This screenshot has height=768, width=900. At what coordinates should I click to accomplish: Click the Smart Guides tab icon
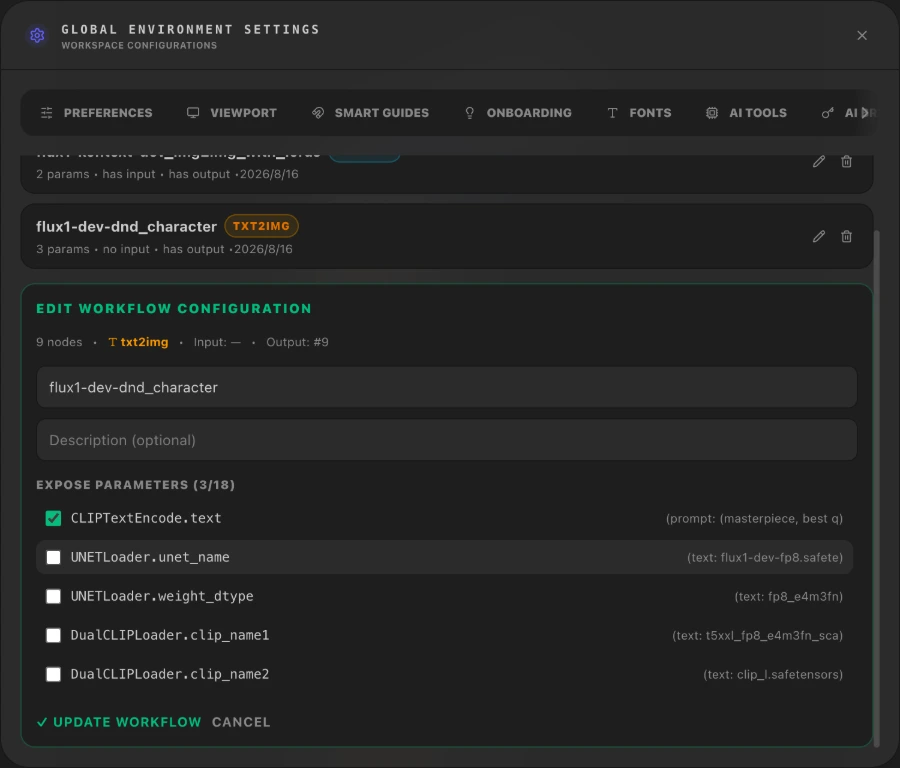tap(318, 113)
